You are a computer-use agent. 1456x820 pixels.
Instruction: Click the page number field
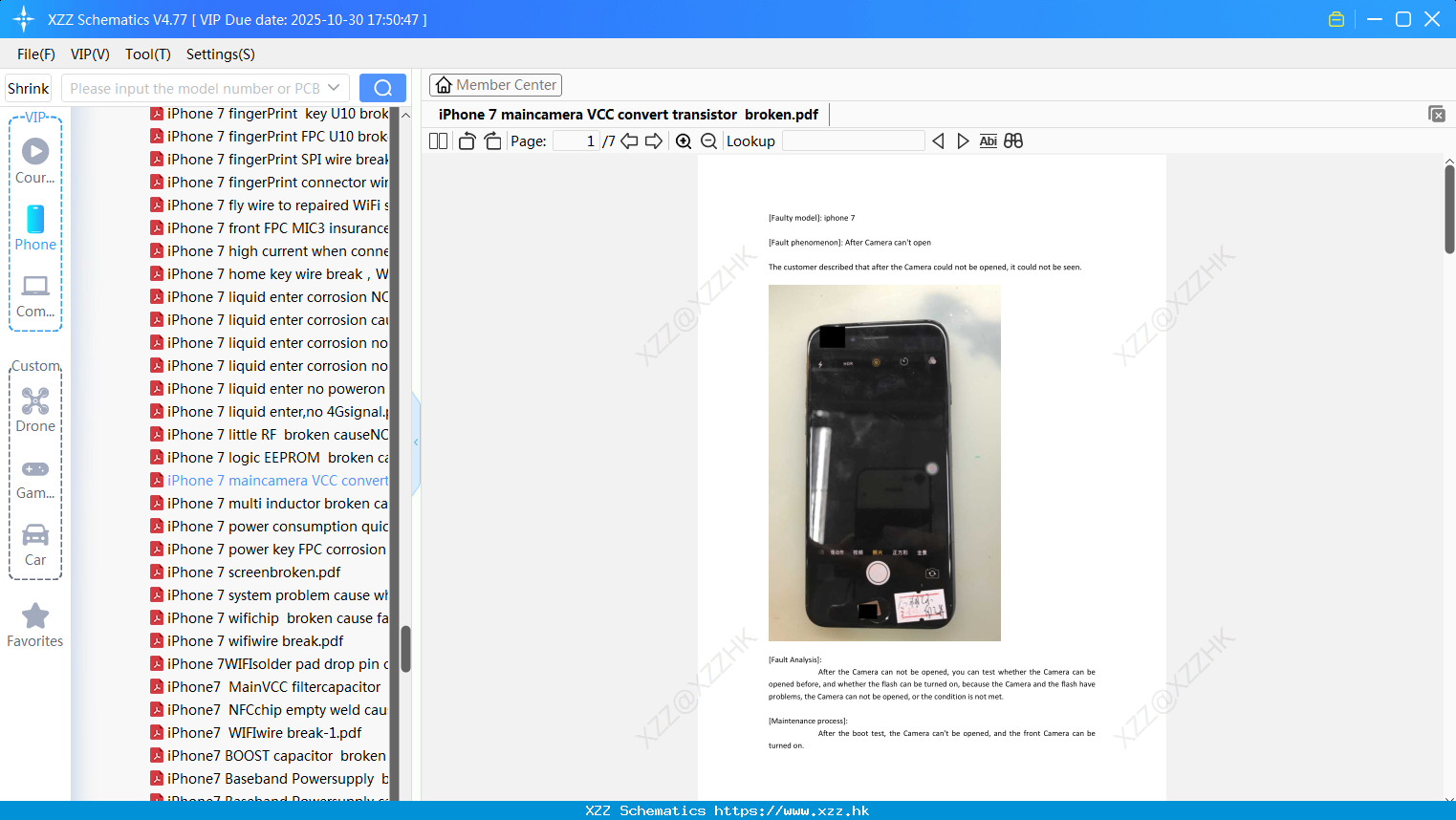pyautogui.click(x=576, y=141)
